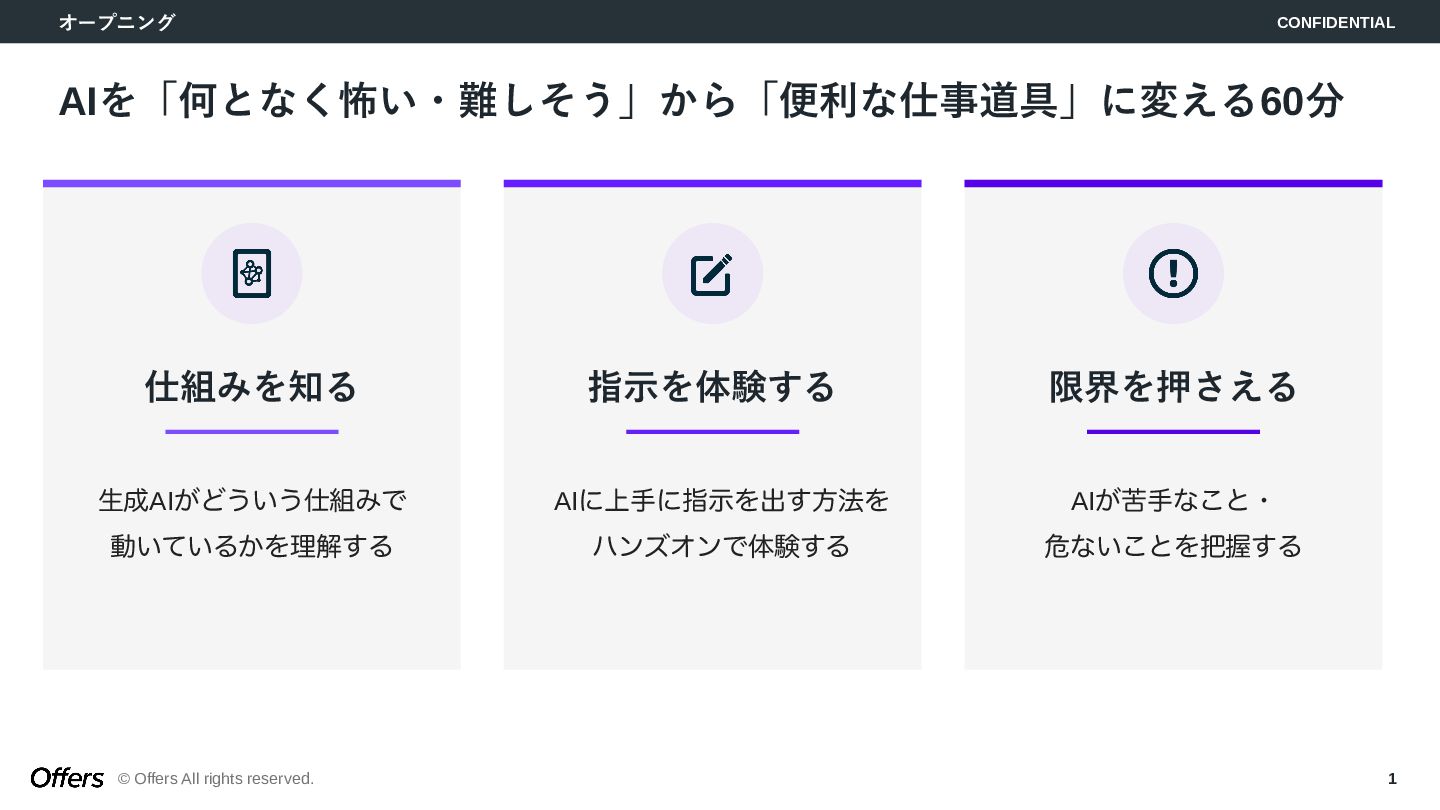
Task: Click the purple top bar of first card
Action: (x=252, y=184)
